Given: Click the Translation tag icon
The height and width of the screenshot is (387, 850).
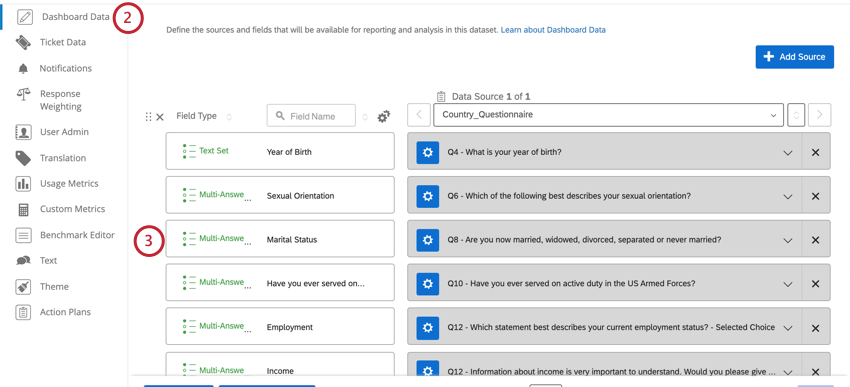Looking at the screenshot, I should pos(23,158).
